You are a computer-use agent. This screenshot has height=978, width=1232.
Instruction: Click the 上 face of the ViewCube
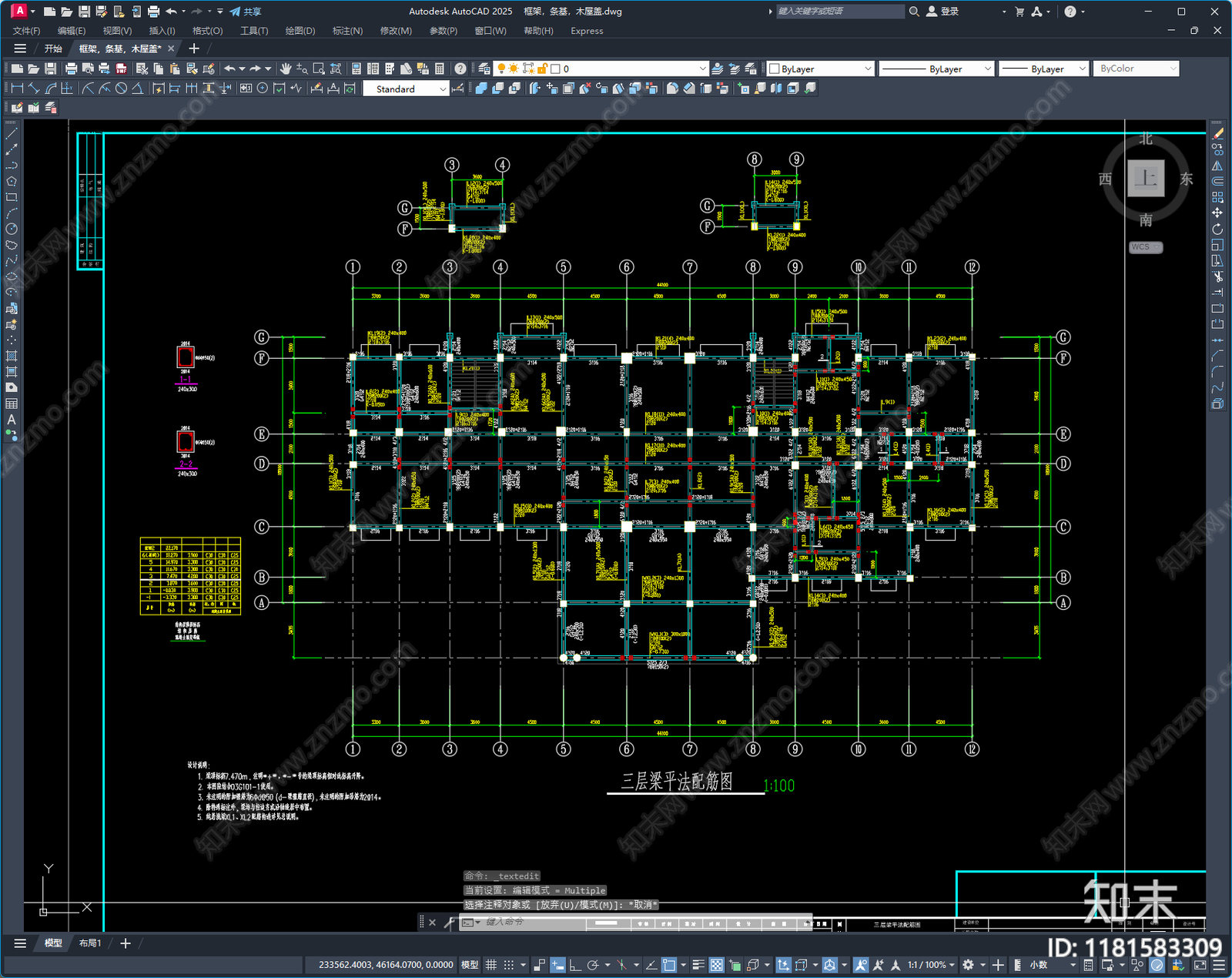click(x=1146, y=179)
